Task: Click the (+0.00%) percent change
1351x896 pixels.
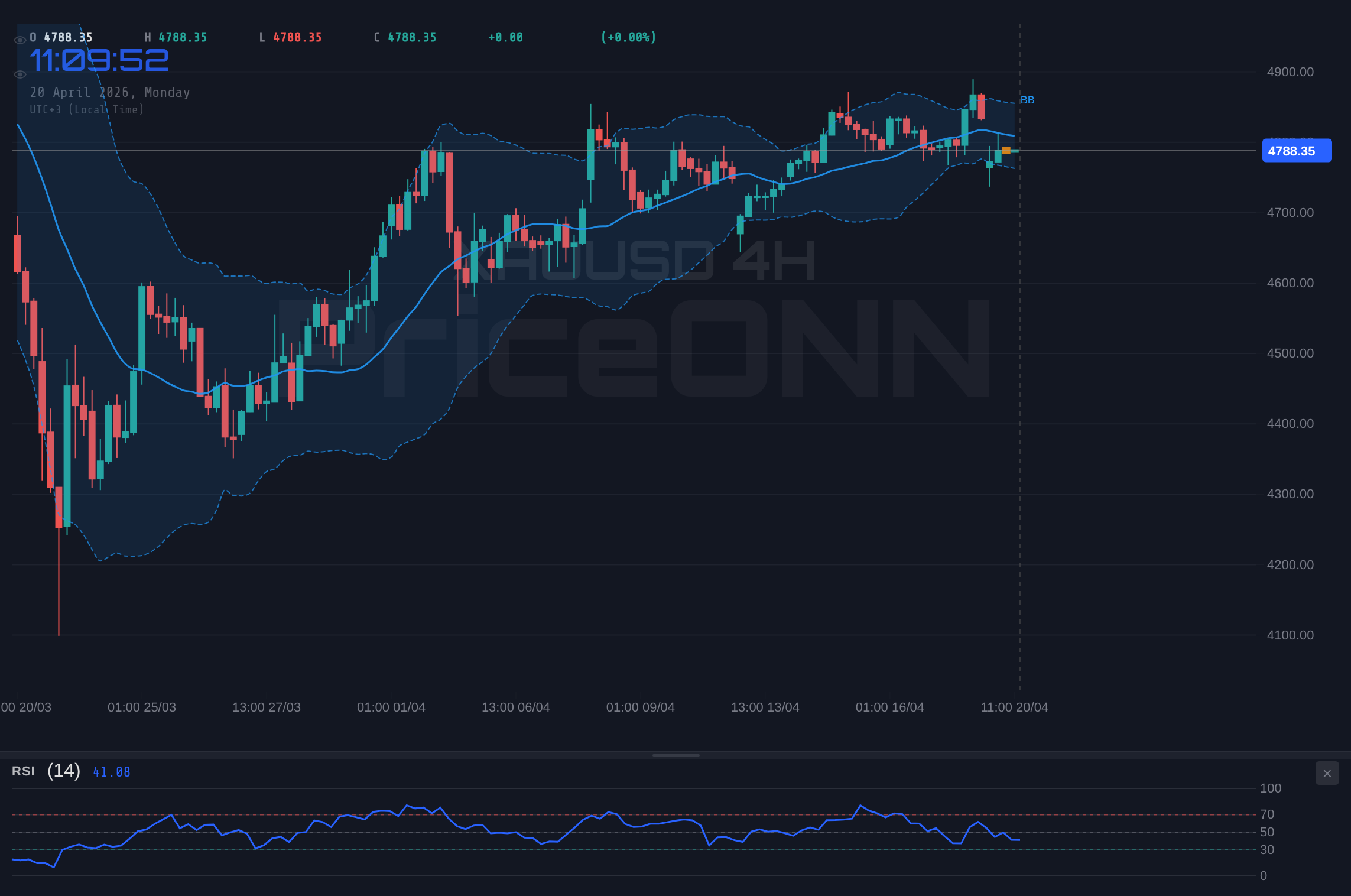Action: pyautogui.click(x=628, y=37)
